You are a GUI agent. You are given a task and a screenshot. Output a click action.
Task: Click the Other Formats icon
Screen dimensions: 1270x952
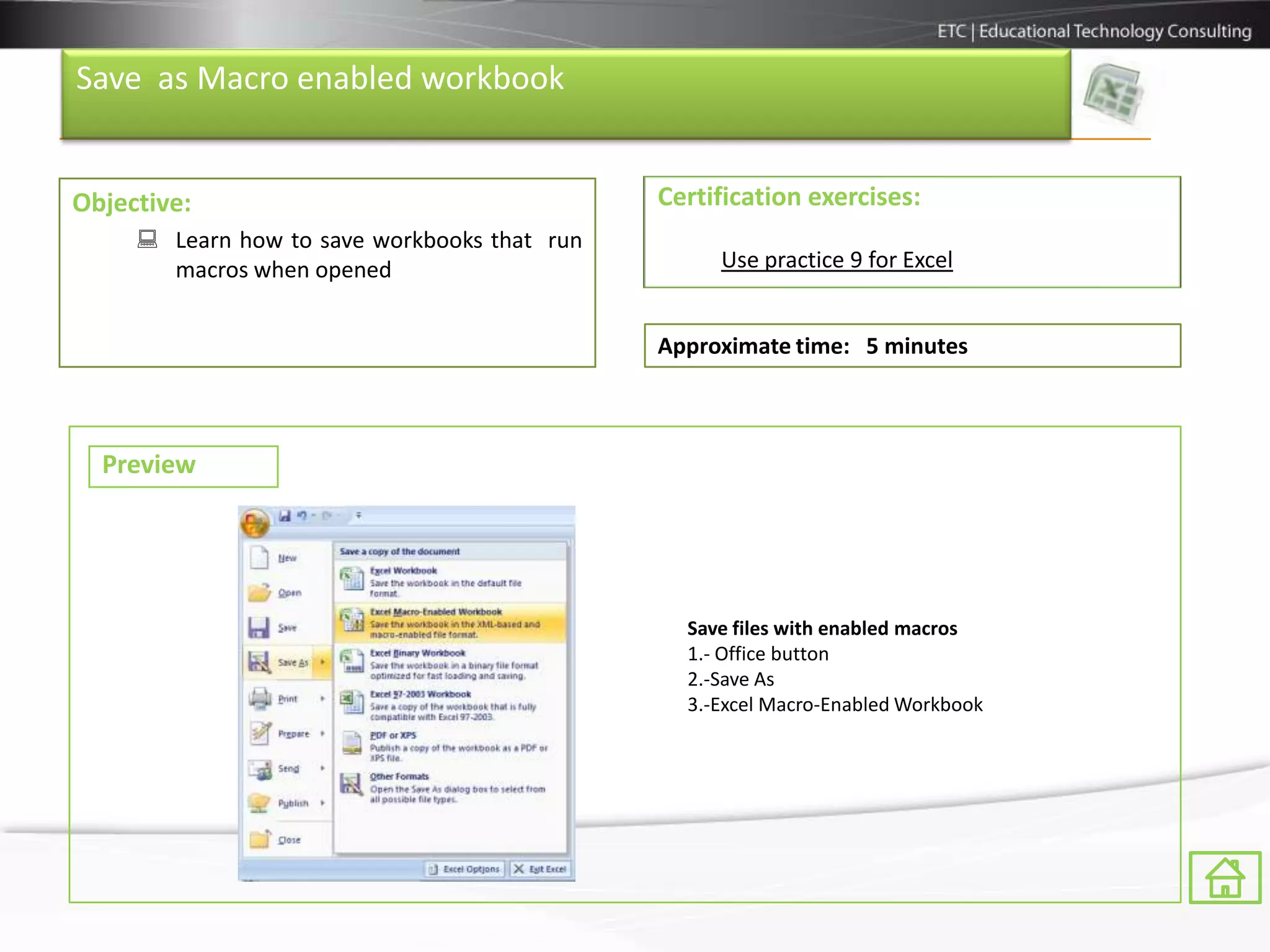point(351,784)
